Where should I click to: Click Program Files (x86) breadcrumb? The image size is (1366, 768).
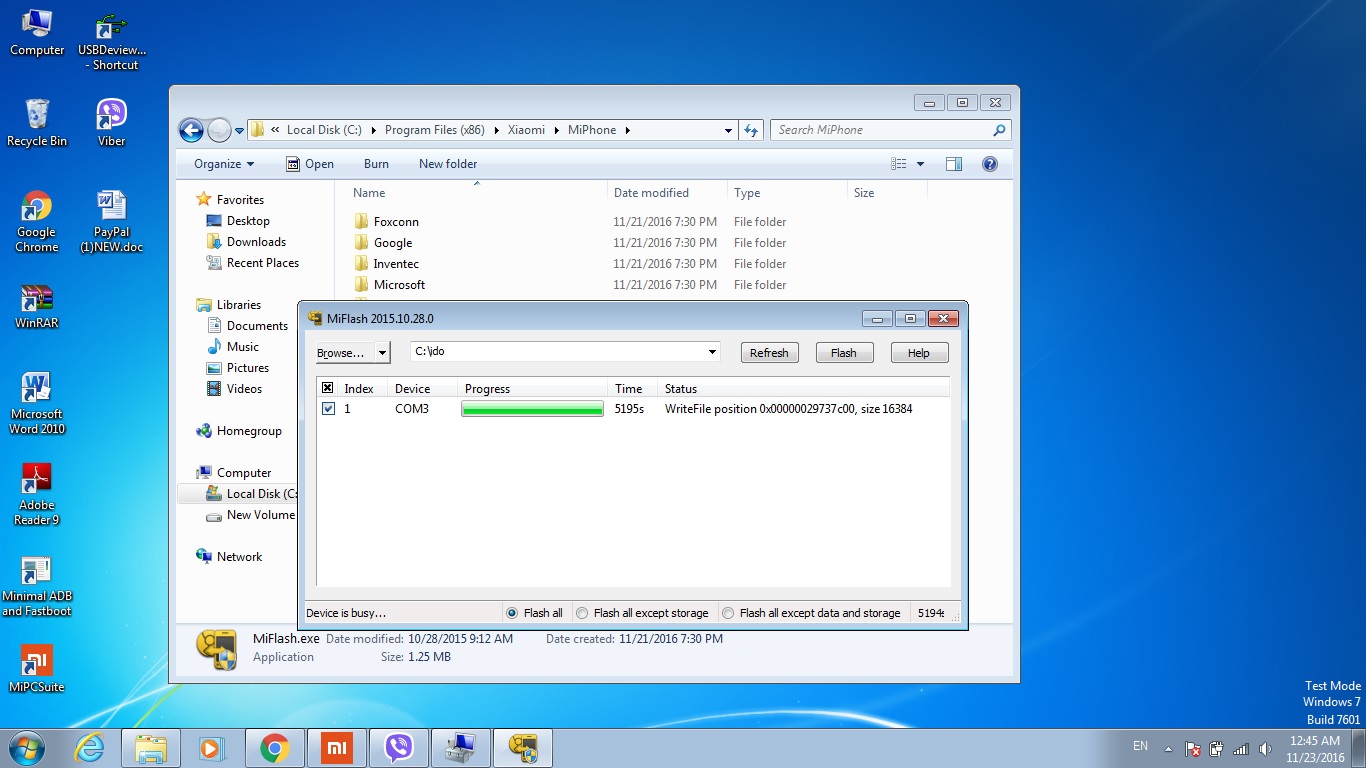434,130
